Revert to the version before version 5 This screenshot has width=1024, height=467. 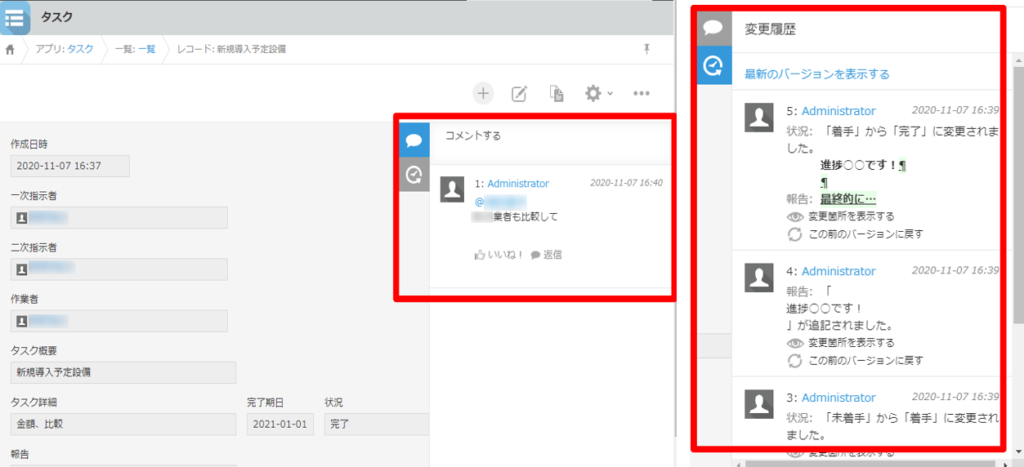pyautogui.click(x=864, y=234)
